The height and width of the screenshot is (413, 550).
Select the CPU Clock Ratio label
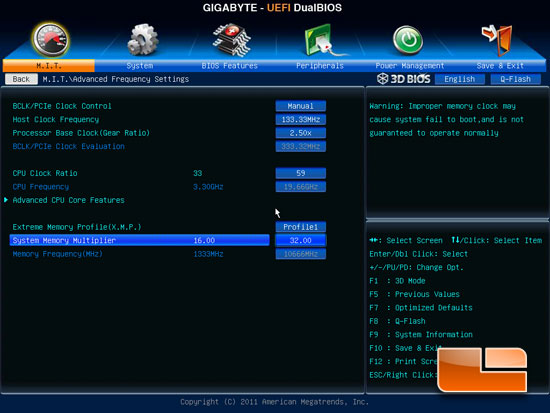(45, 173)
